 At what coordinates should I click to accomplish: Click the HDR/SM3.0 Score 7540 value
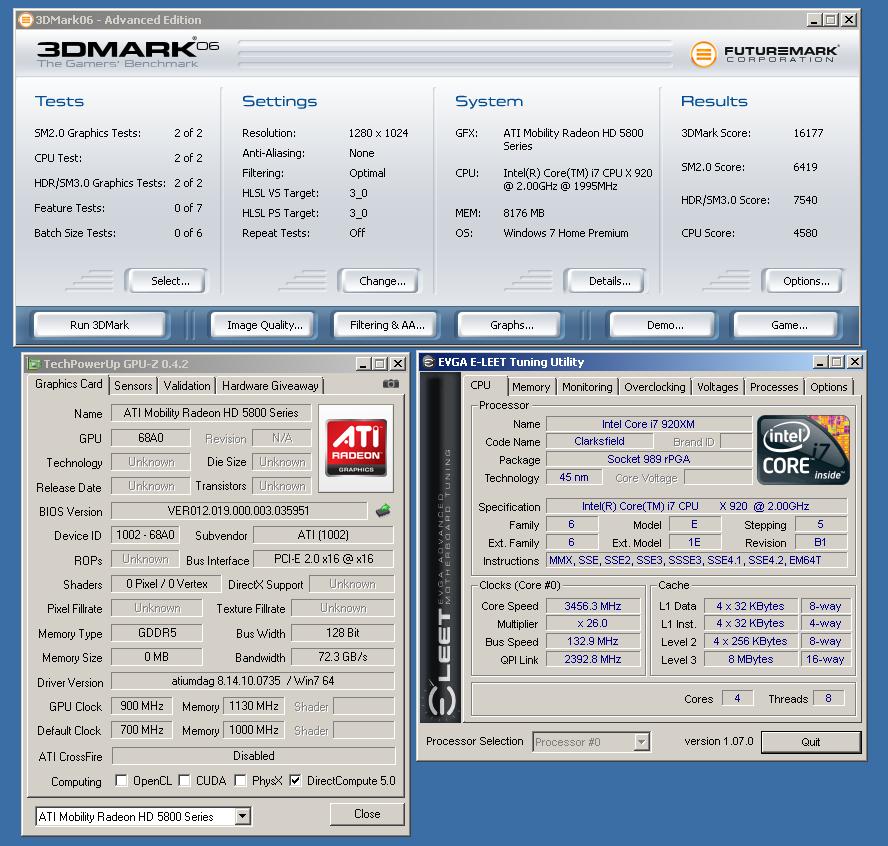(x=805, y=200)
